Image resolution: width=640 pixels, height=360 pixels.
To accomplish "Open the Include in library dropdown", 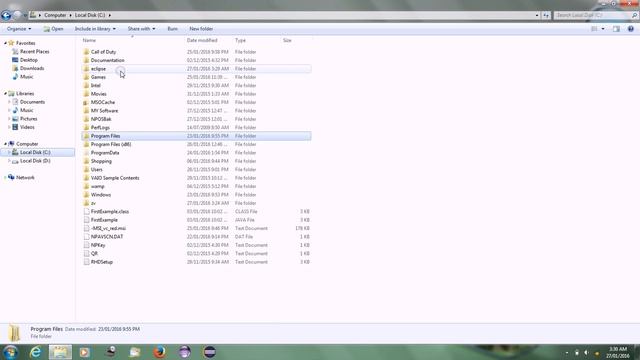I will tap(95, 29).
